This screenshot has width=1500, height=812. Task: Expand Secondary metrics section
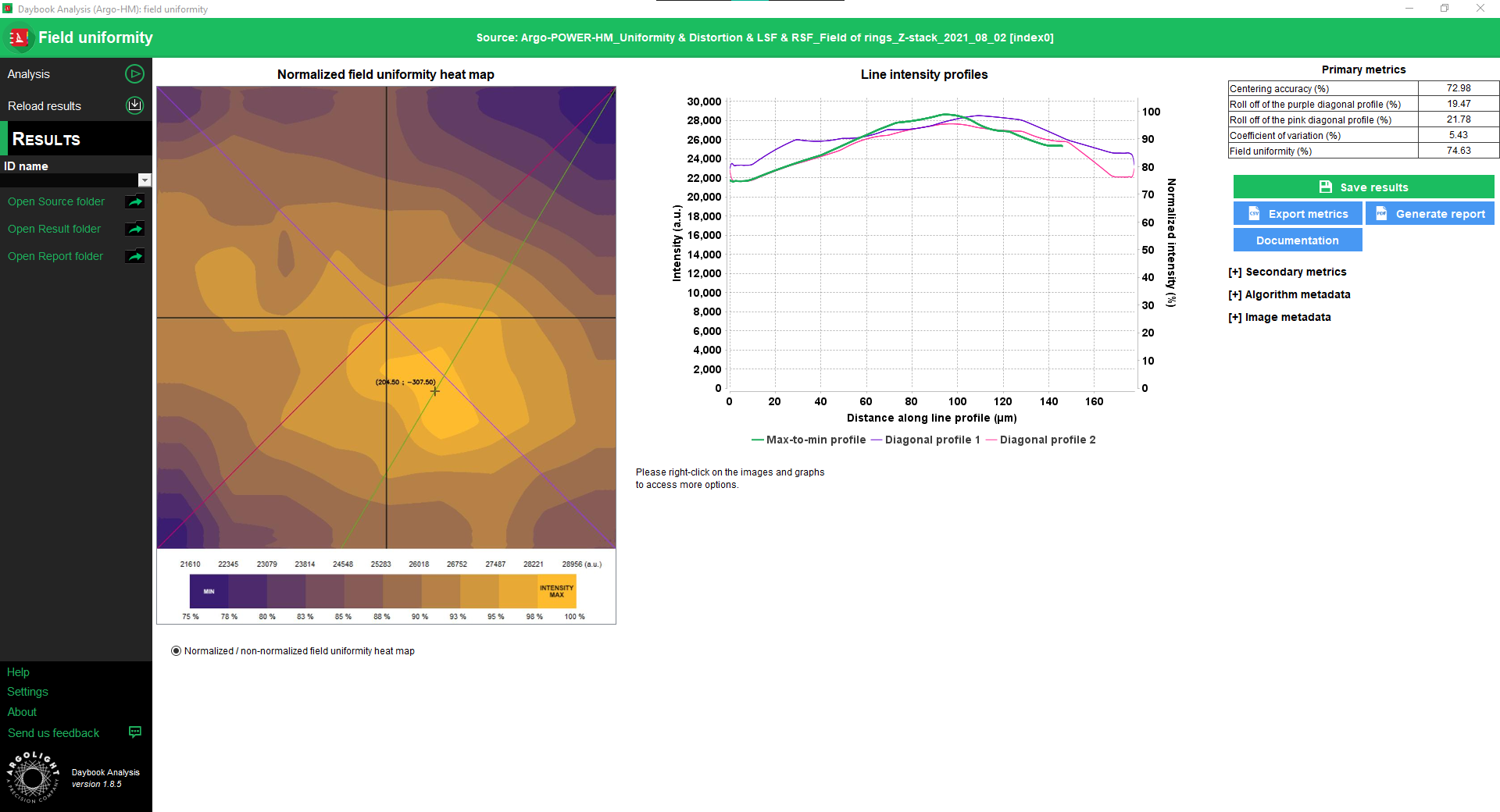point(1287,272)
